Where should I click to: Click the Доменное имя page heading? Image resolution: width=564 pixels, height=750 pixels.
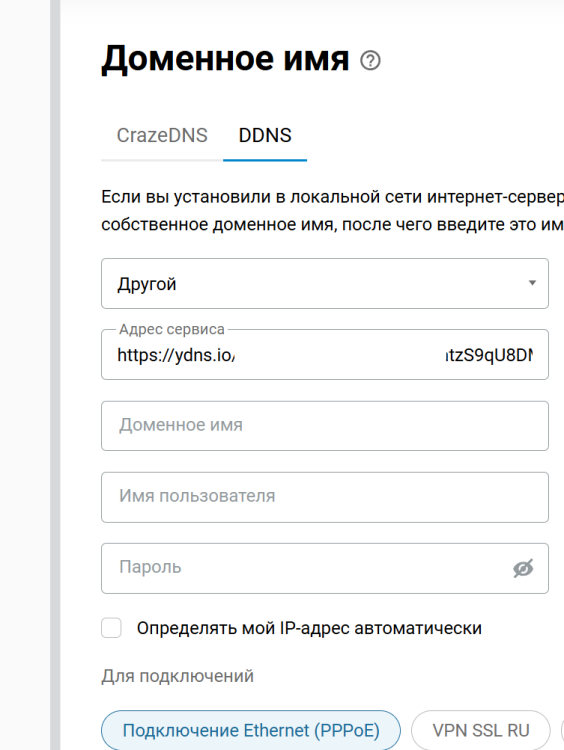225,60
